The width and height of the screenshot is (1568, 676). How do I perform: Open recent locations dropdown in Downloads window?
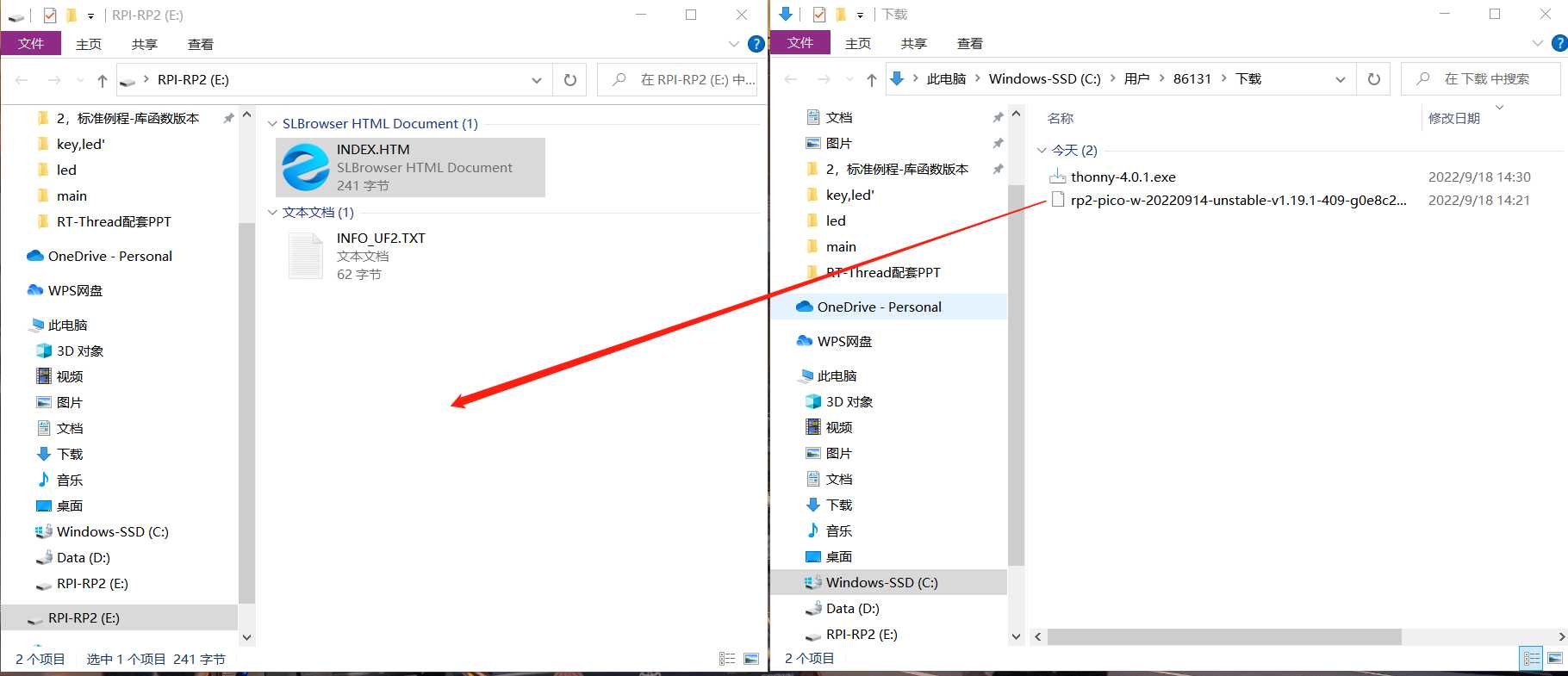pos(849,79)
